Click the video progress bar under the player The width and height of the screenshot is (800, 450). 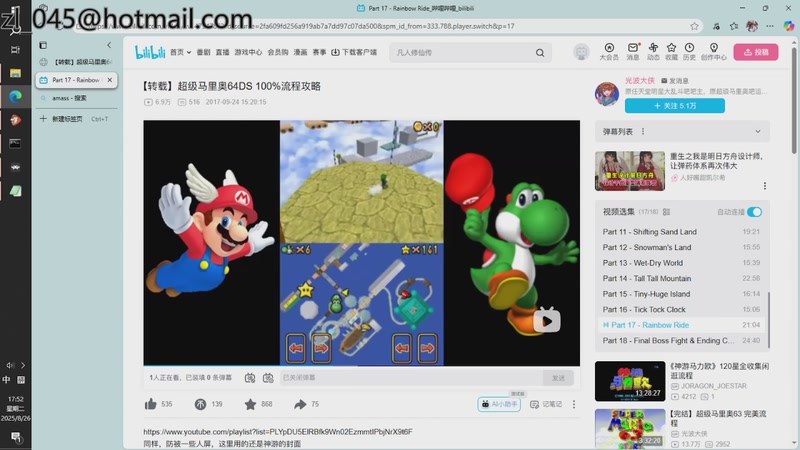(x=361, y=365)
